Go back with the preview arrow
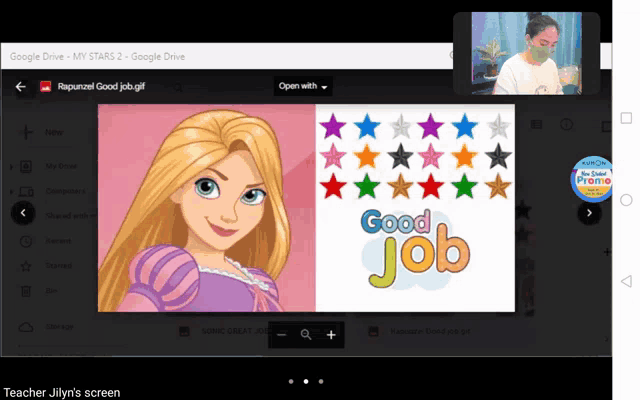The height and width of the screenshot is (400, 640). click(x=20, y=87)
